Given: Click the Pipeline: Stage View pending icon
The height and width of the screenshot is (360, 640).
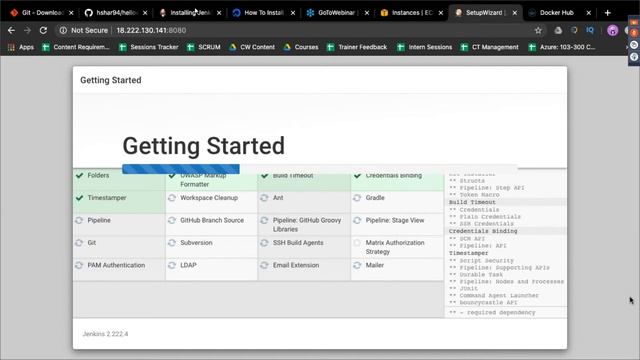Looking at the screenshot, I should [357, 220].
